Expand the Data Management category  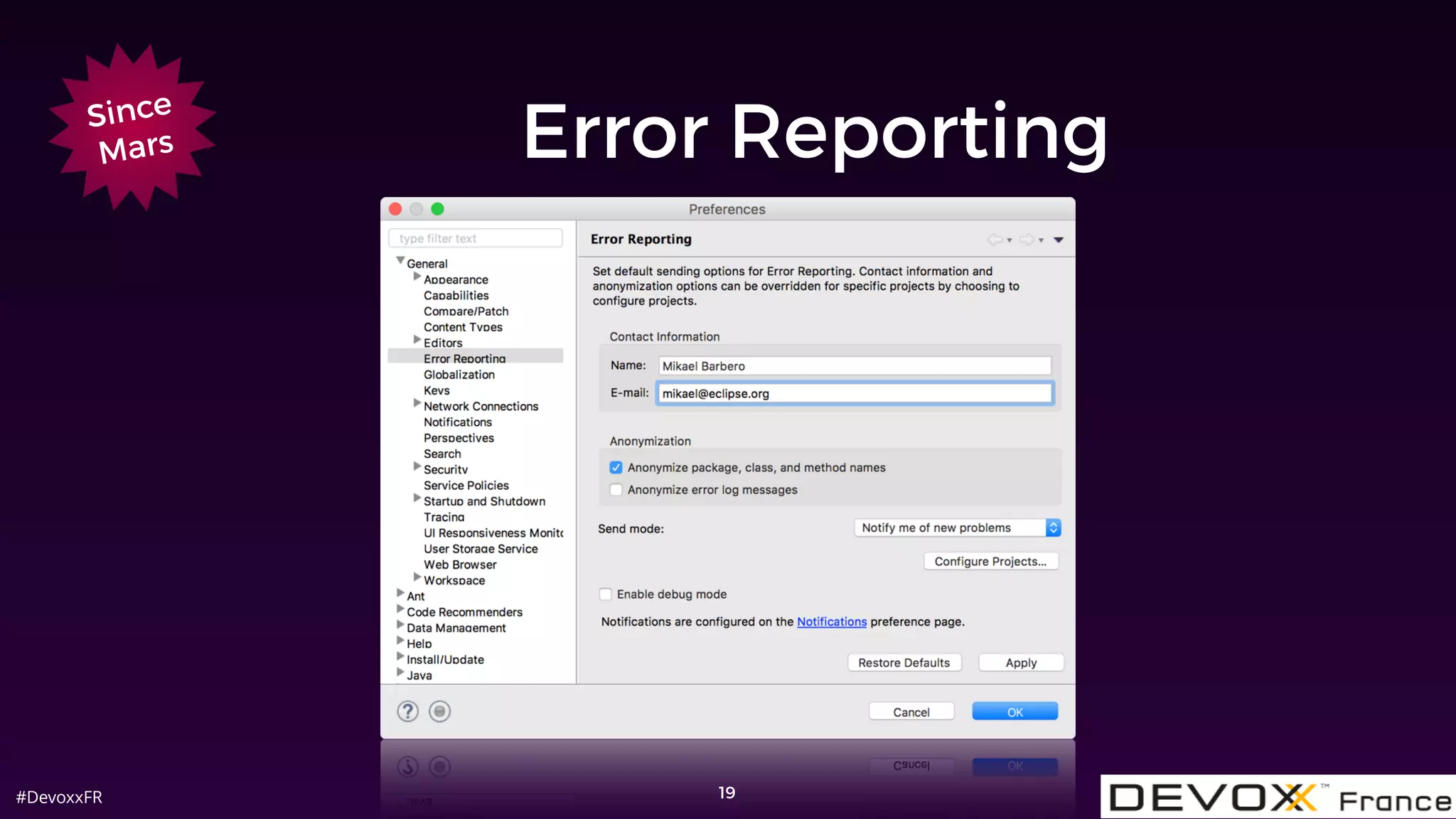(400, 625)
